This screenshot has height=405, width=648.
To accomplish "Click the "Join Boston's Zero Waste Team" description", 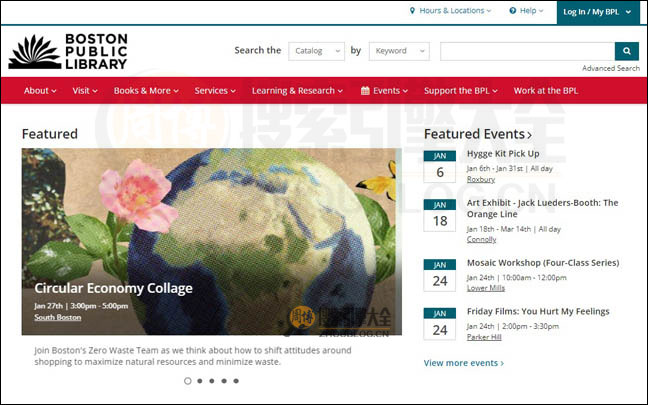I will point(193,356).
